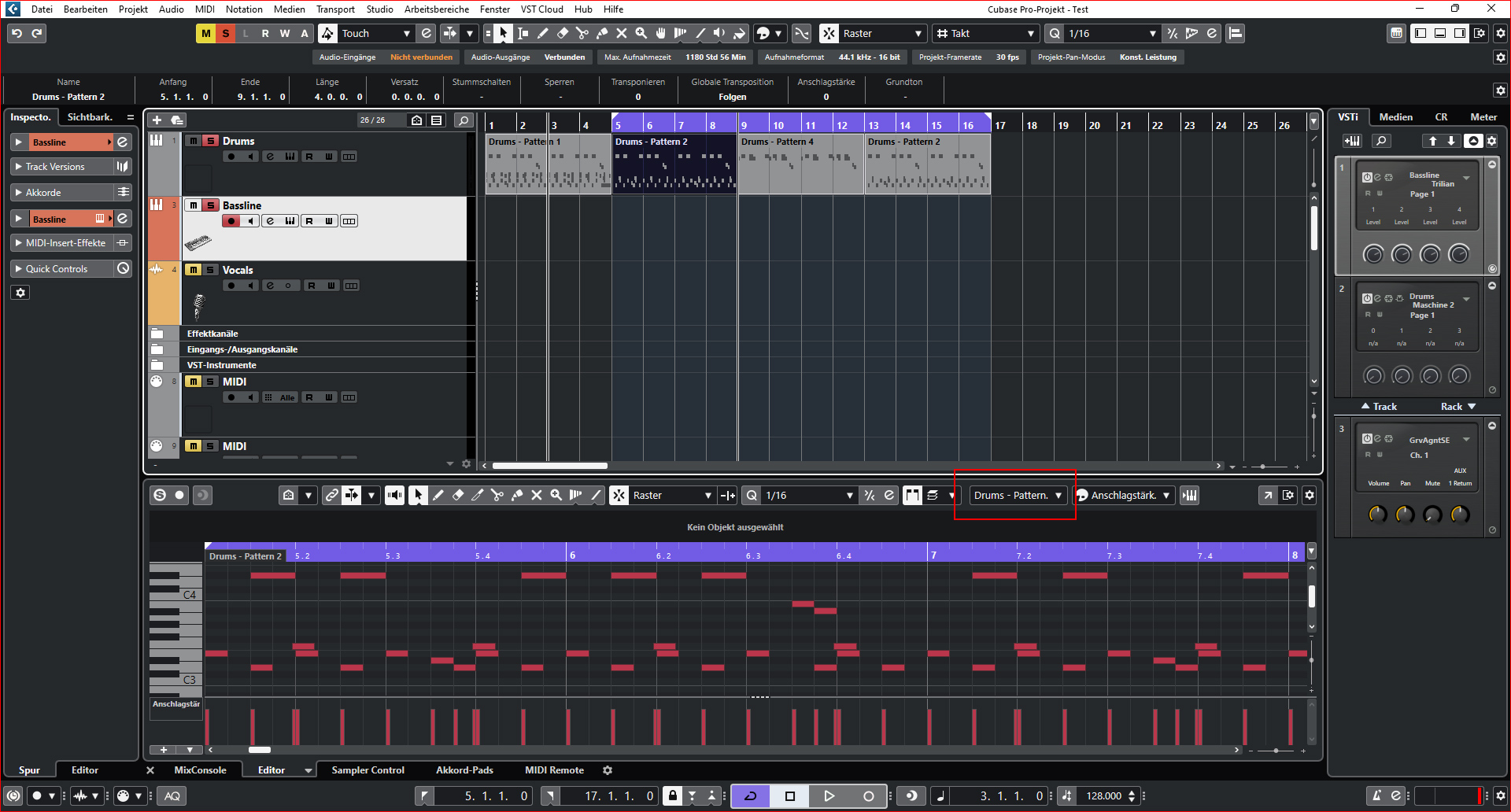Select the Eraser tool in key editor toolbar

click(458, 495)
